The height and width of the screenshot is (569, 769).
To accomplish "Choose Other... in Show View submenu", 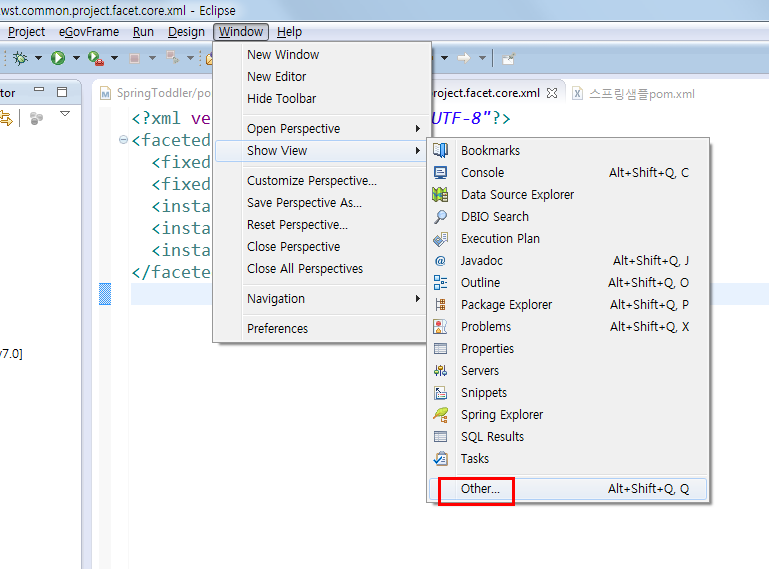I will (568, 489).
